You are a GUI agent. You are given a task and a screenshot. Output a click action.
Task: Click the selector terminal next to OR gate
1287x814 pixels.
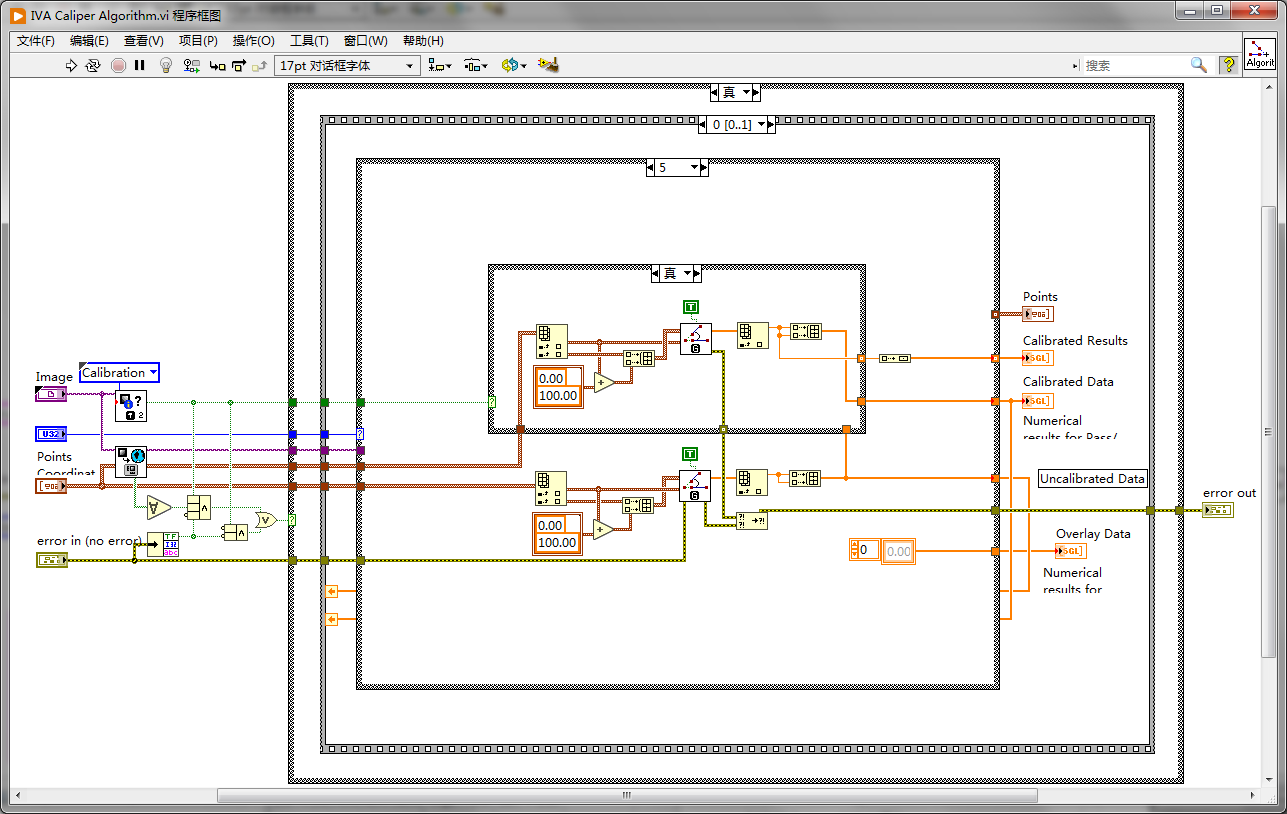click(x=292, y=520)
